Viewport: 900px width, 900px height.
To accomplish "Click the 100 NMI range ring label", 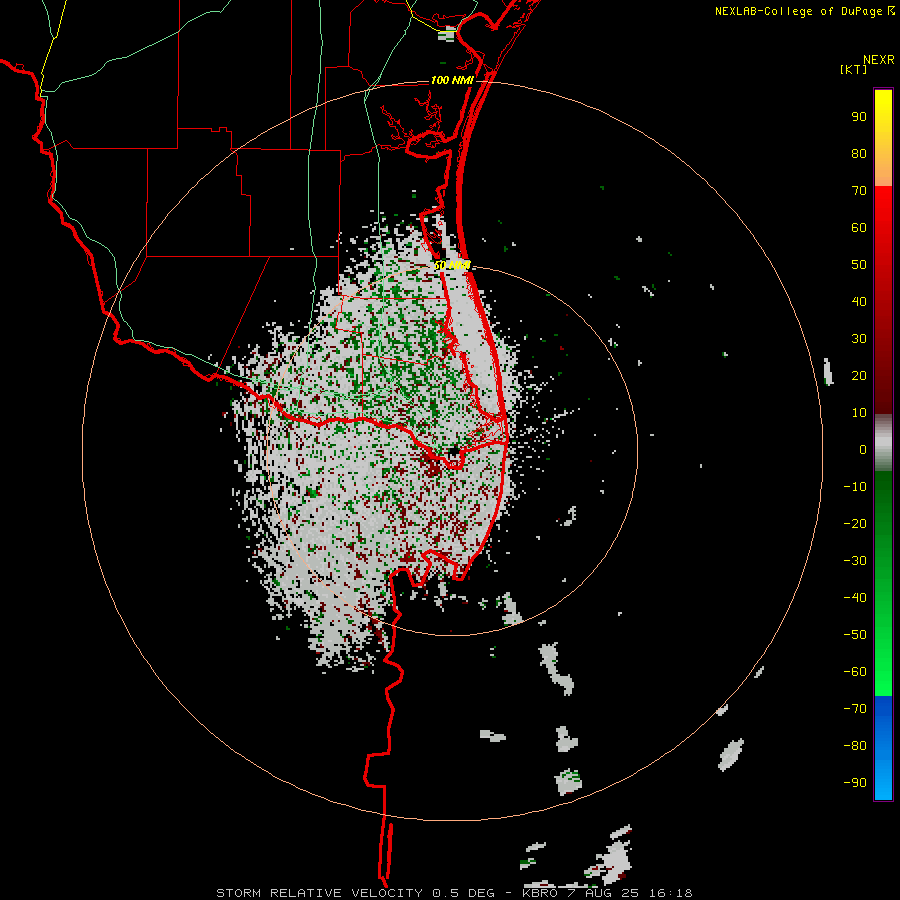I will click(x=452, y=80).
